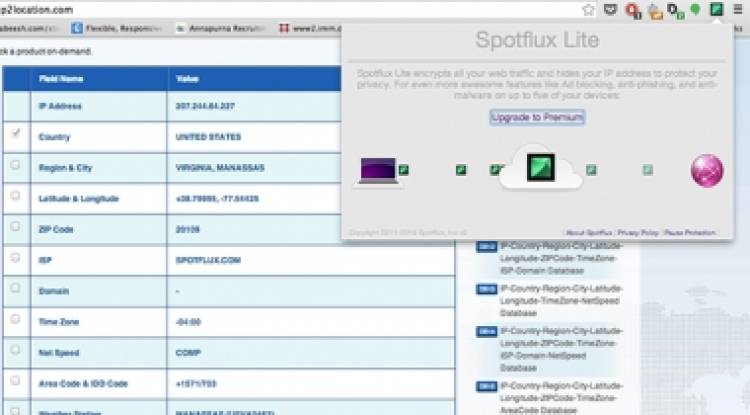Select the VIRGINIA, MANASSAS value cell

(220, 168)
